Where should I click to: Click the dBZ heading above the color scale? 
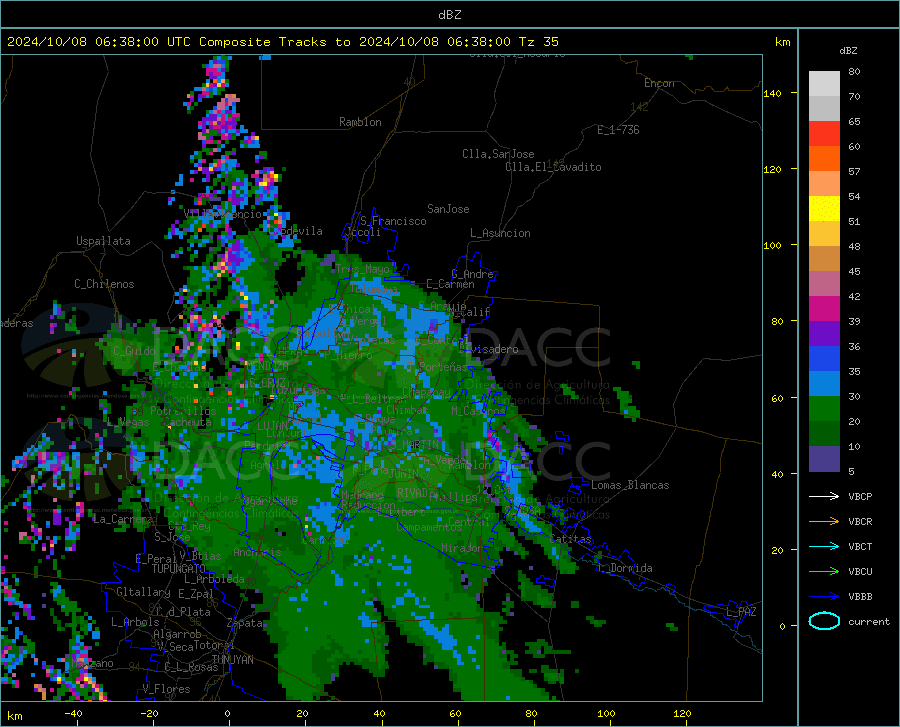point(848,50)
